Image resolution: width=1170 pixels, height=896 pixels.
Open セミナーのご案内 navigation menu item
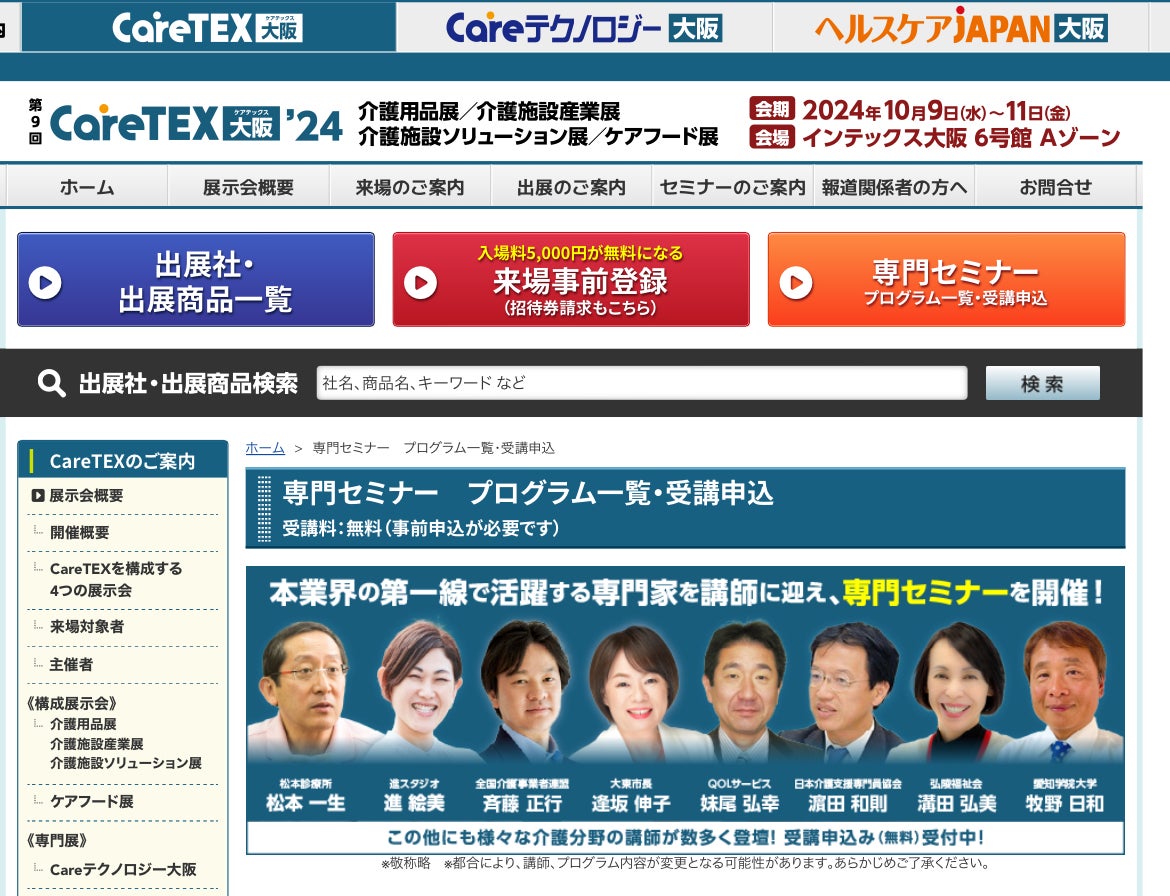(x=732, y=187)
